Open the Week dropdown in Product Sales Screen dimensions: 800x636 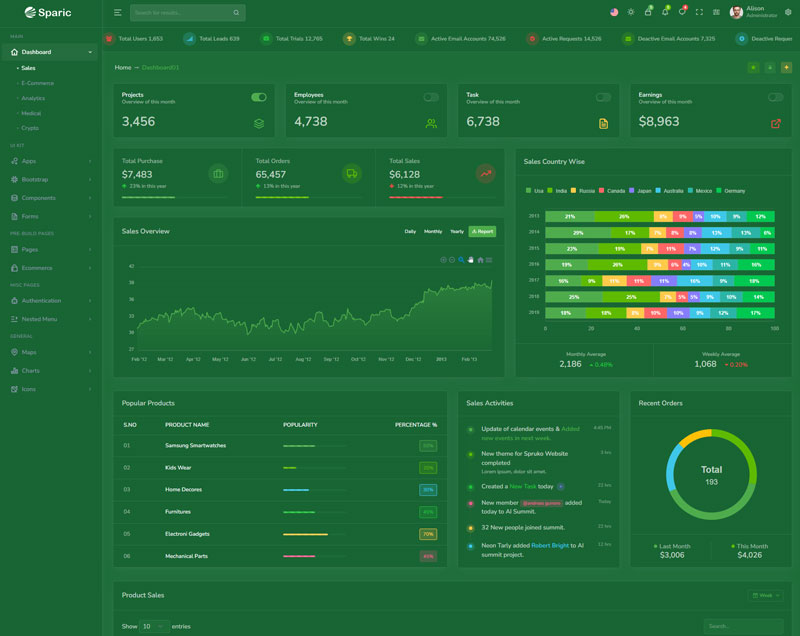pos(765,595)
